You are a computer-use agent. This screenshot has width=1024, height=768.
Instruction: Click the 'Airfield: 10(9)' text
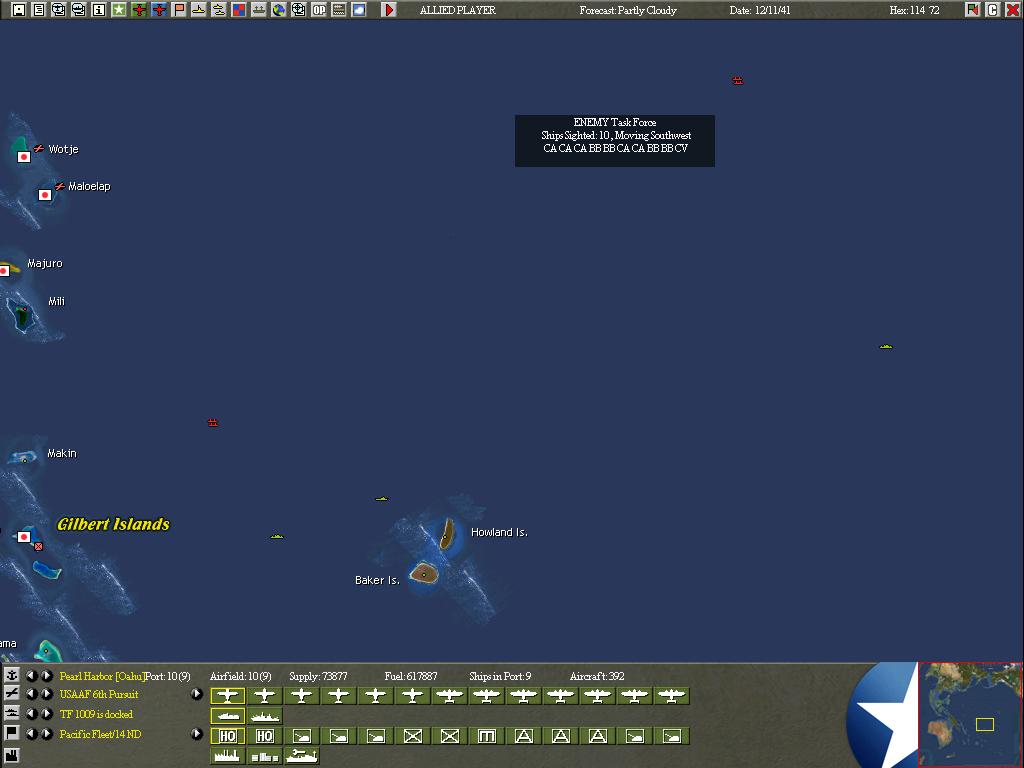[240, 676]
